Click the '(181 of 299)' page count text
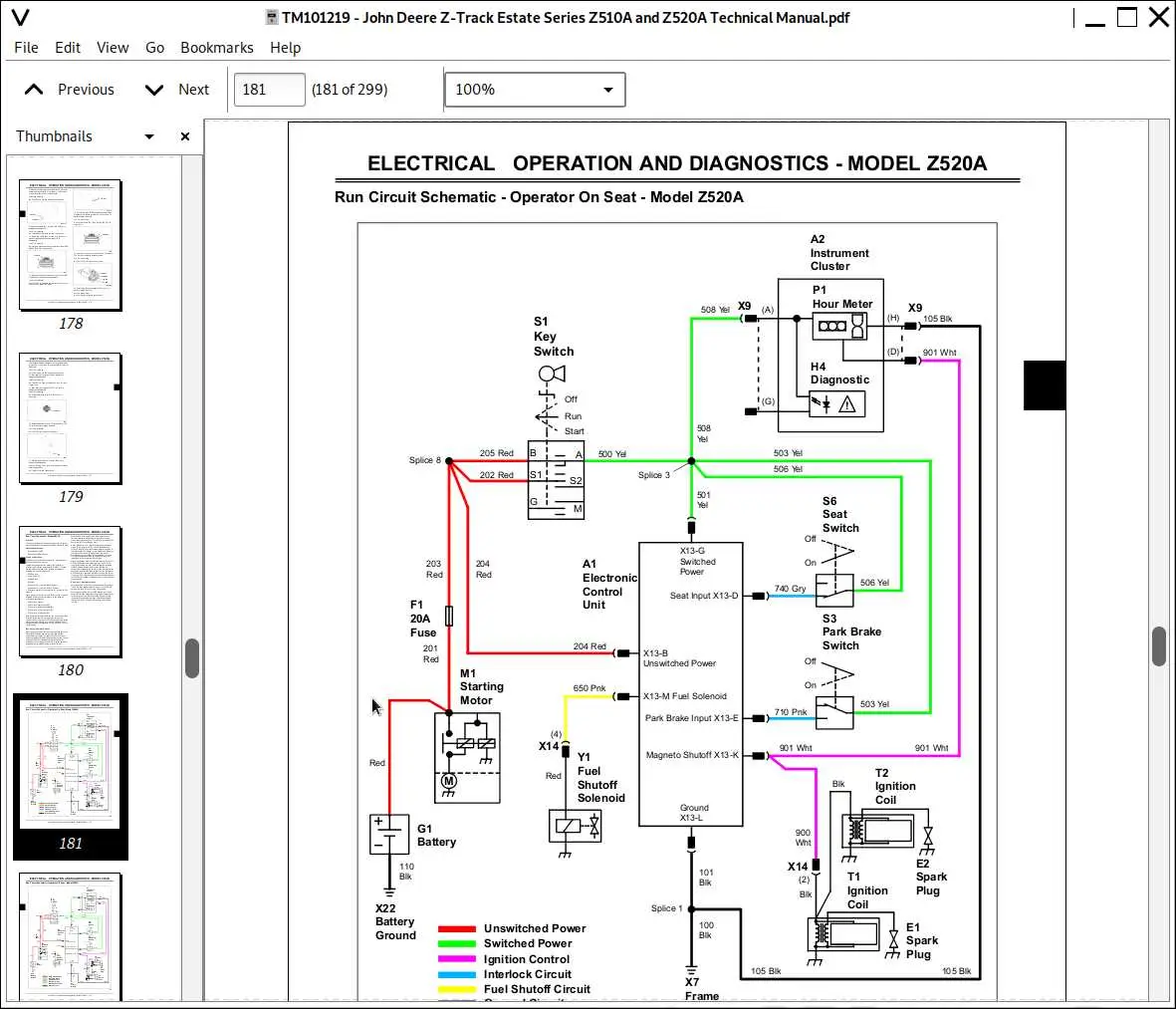 [350, 90]
